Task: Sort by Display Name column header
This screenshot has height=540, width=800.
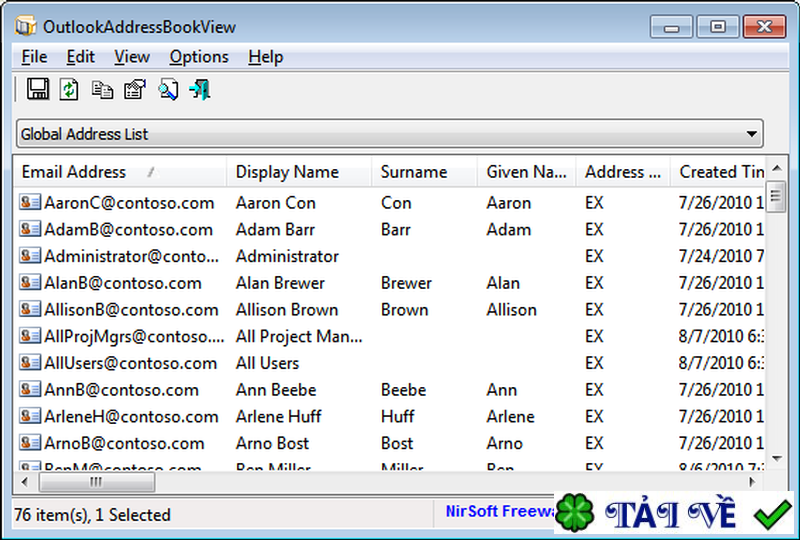Action: pos(299,172)
